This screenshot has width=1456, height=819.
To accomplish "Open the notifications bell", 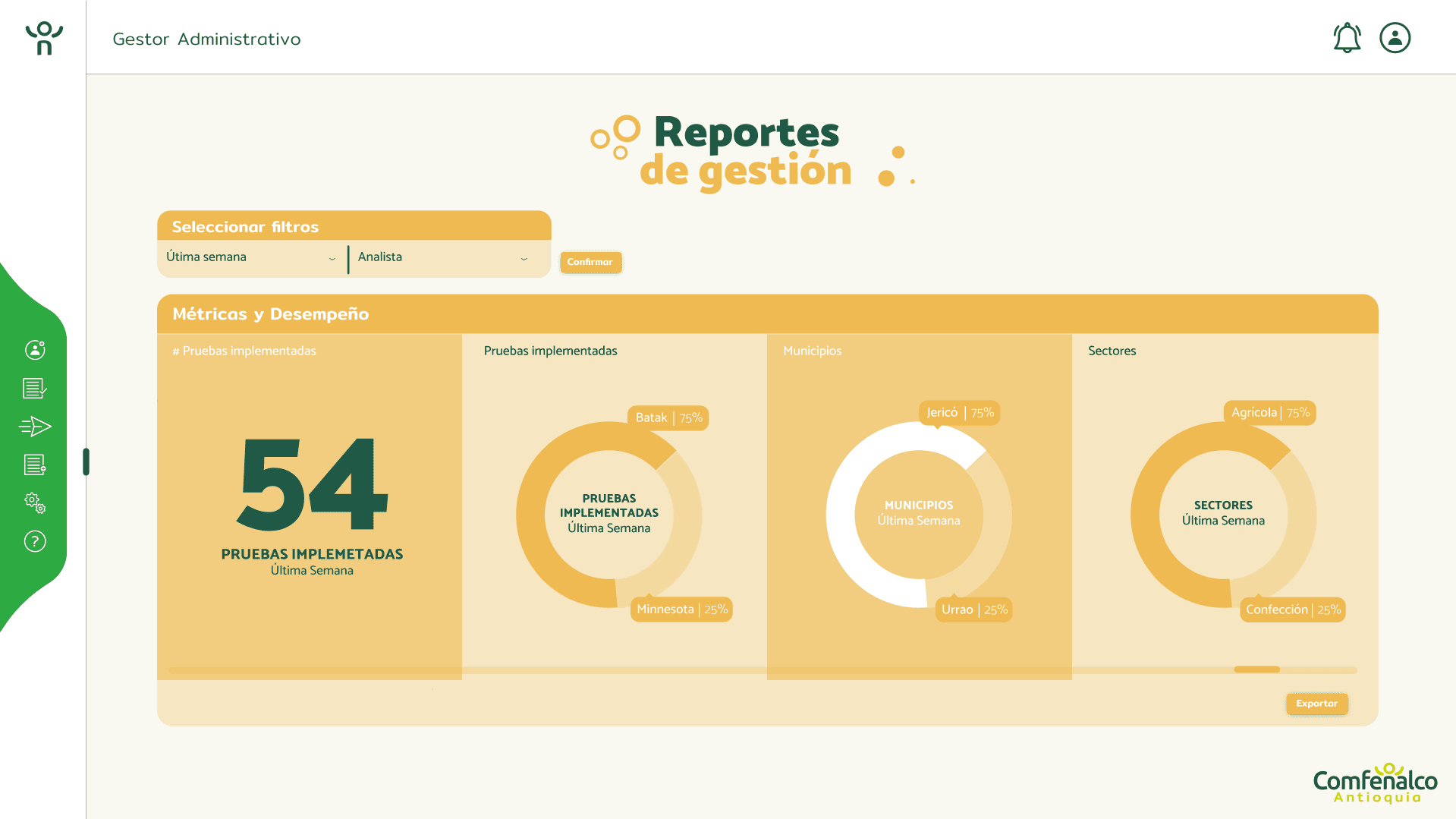I will click(1347, 37).
